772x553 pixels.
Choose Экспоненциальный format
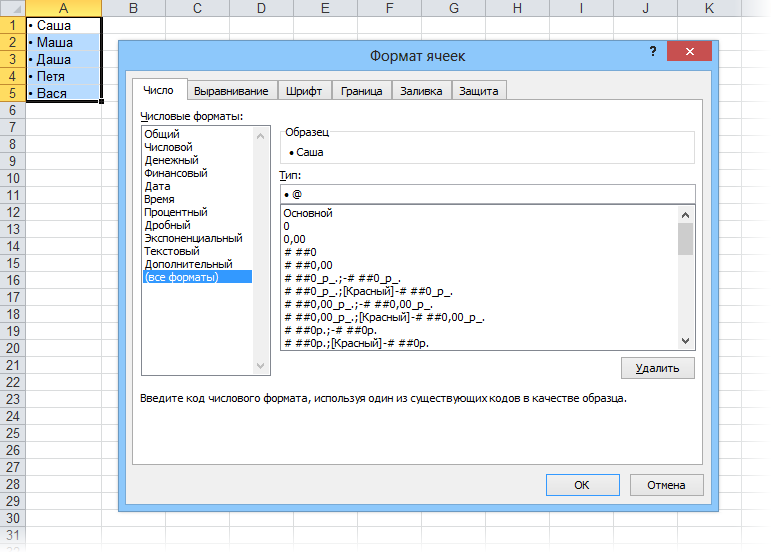(x=197, y=238)
